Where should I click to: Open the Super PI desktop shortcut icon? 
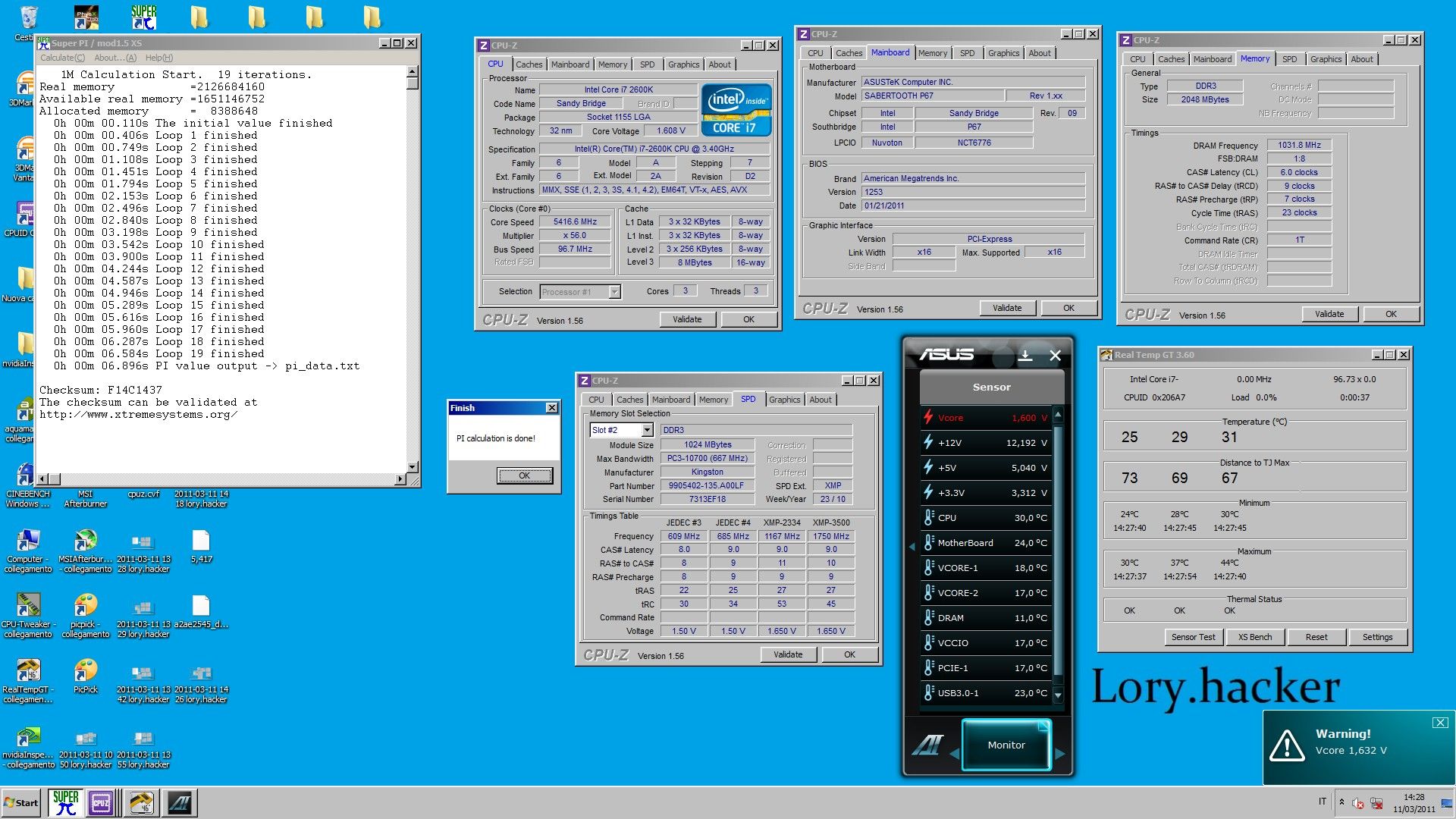[143, 17]
